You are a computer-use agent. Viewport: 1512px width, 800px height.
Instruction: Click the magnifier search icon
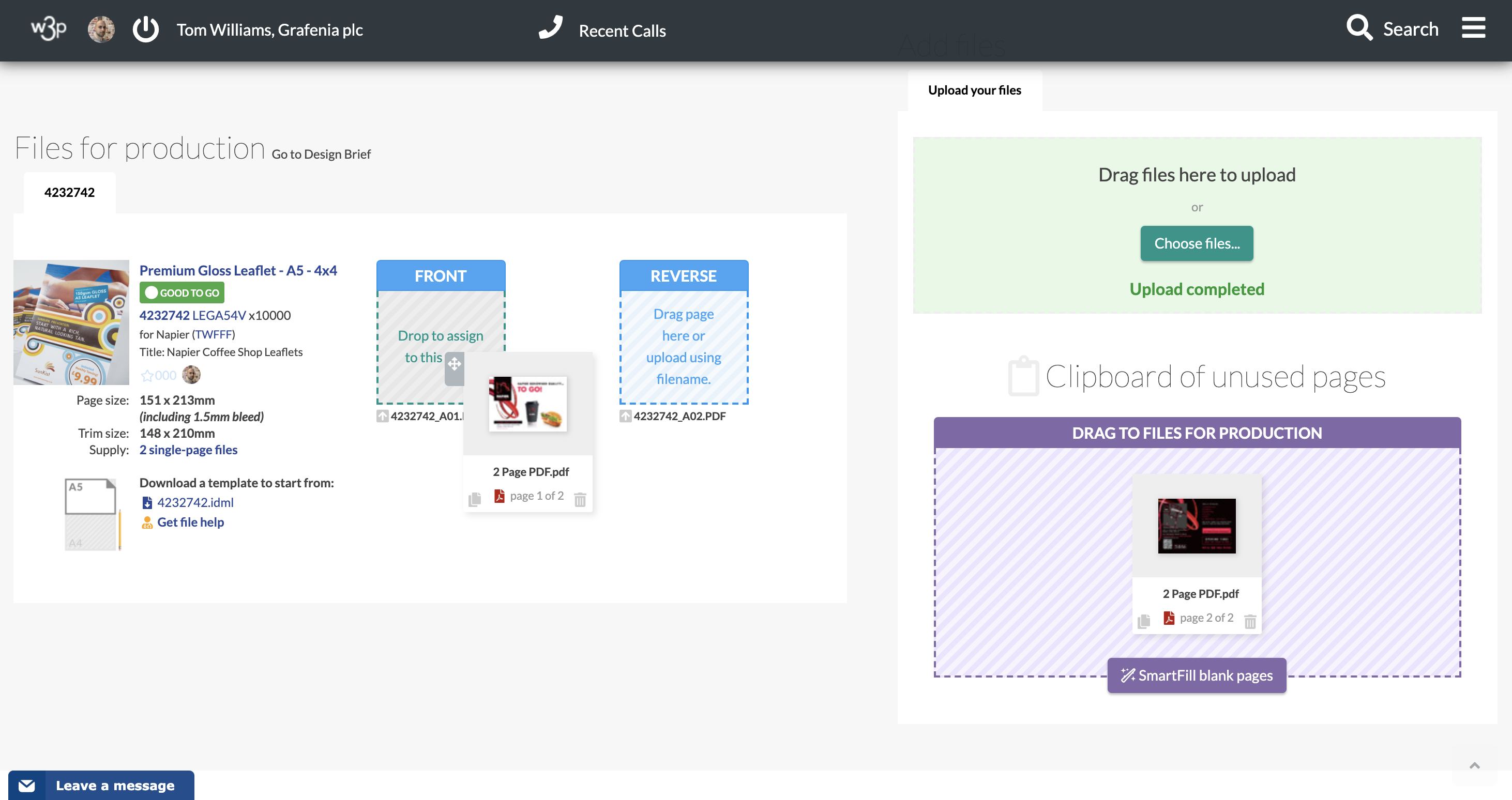[x=1359, y=27]
